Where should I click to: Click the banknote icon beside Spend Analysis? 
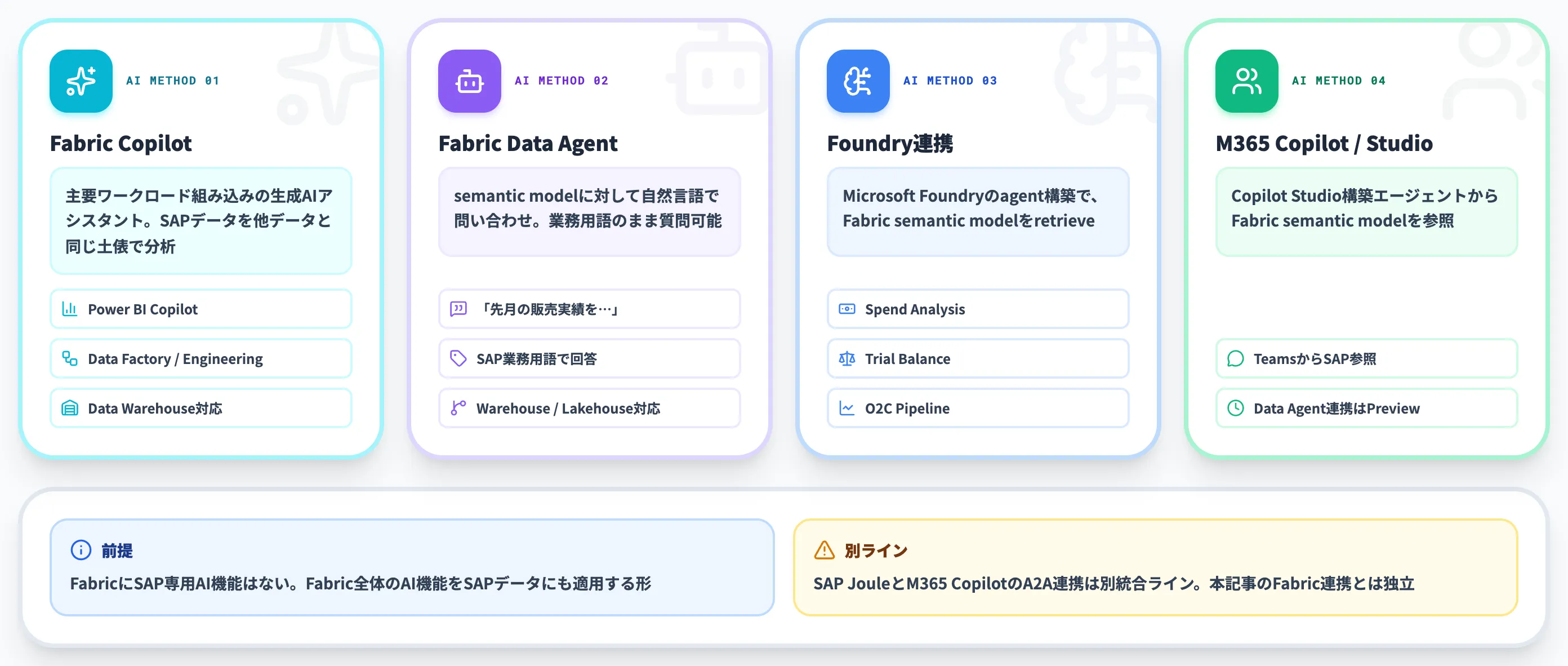(847, 309)
